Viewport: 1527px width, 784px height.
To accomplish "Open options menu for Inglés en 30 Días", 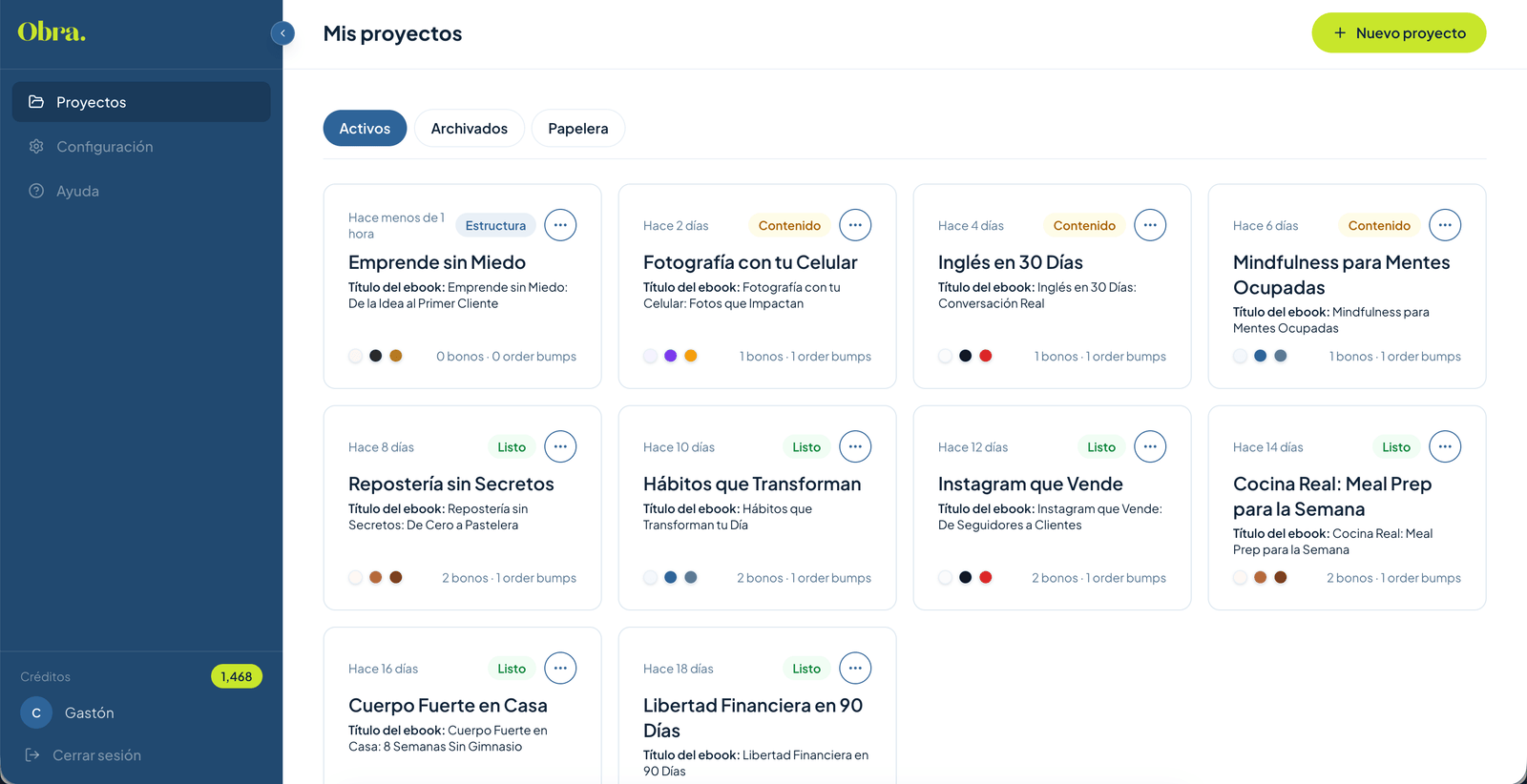I will 1150,225.
